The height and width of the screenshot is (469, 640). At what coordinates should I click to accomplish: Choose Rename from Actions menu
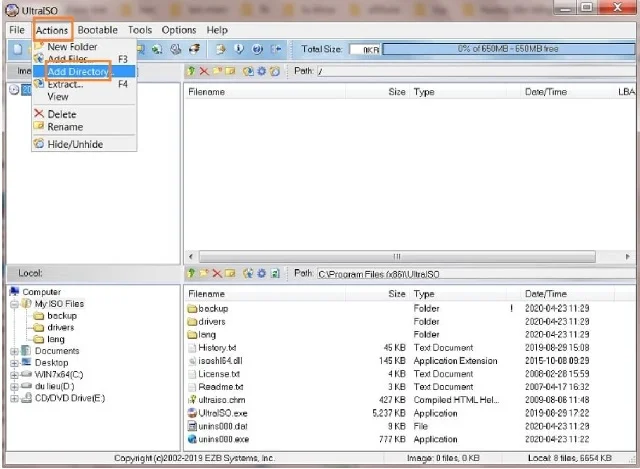tap(84, 127)
